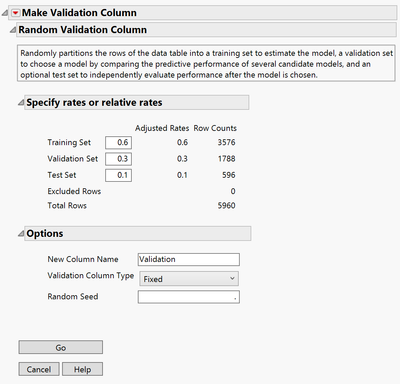Click the Random Seed input field
Image resolution: width=400 pixels, height=384 pixels.
tap(189, 297)
